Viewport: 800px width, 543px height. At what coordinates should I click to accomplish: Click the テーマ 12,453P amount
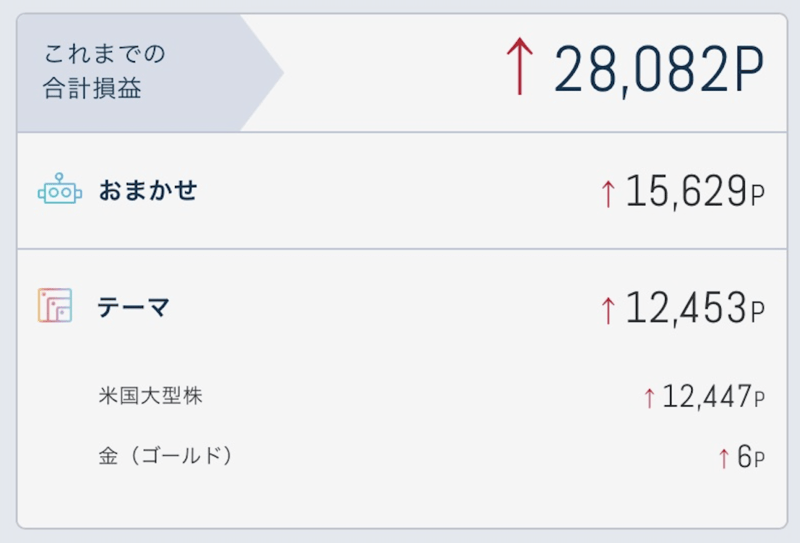click(x=695, y=308)
